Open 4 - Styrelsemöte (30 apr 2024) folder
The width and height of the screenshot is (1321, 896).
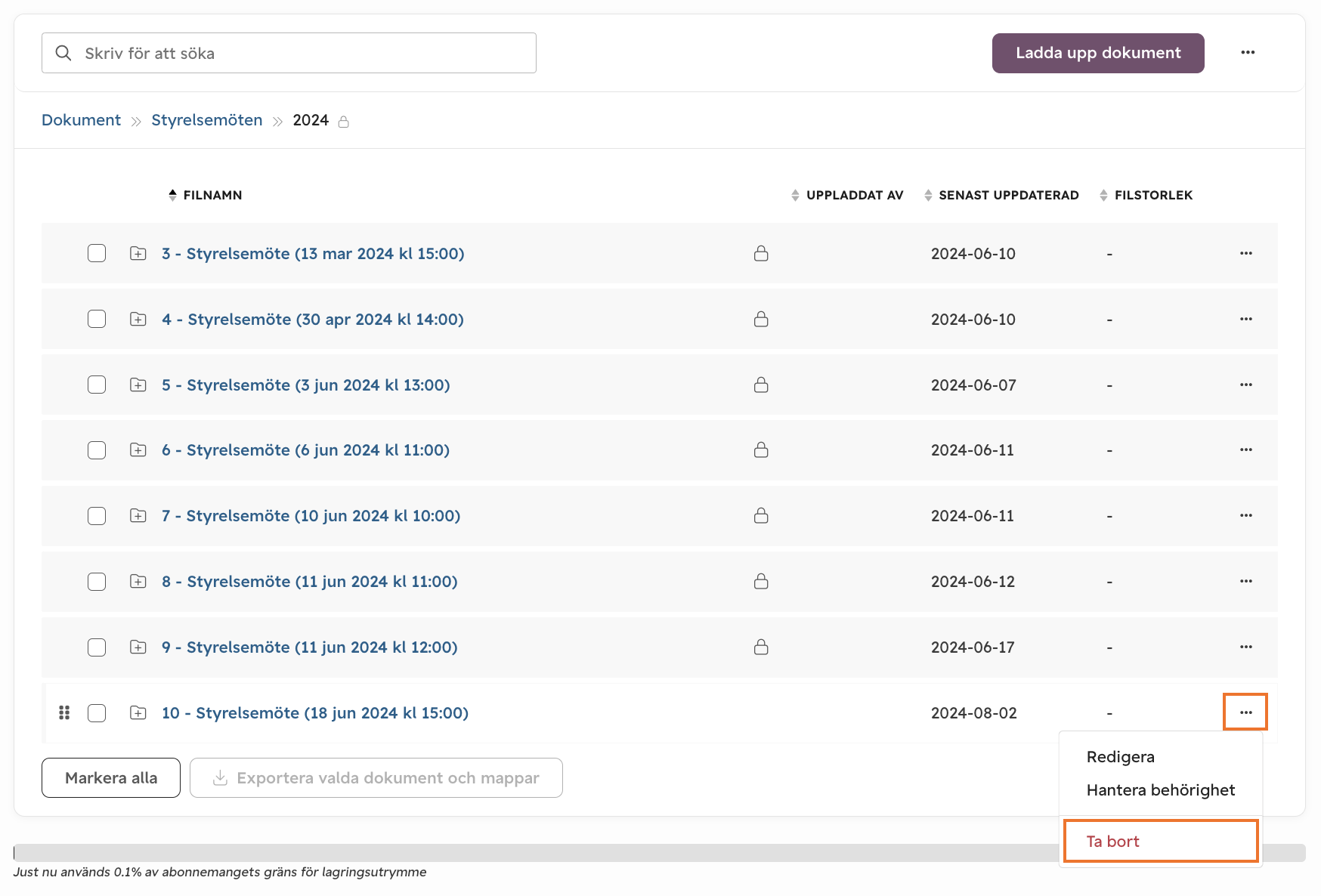(x=313, y=320)
